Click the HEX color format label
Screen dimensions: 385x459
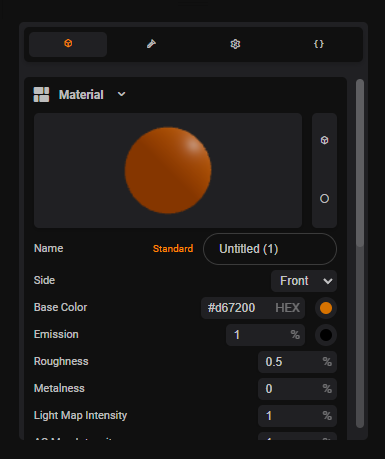[x=287, y=308]
